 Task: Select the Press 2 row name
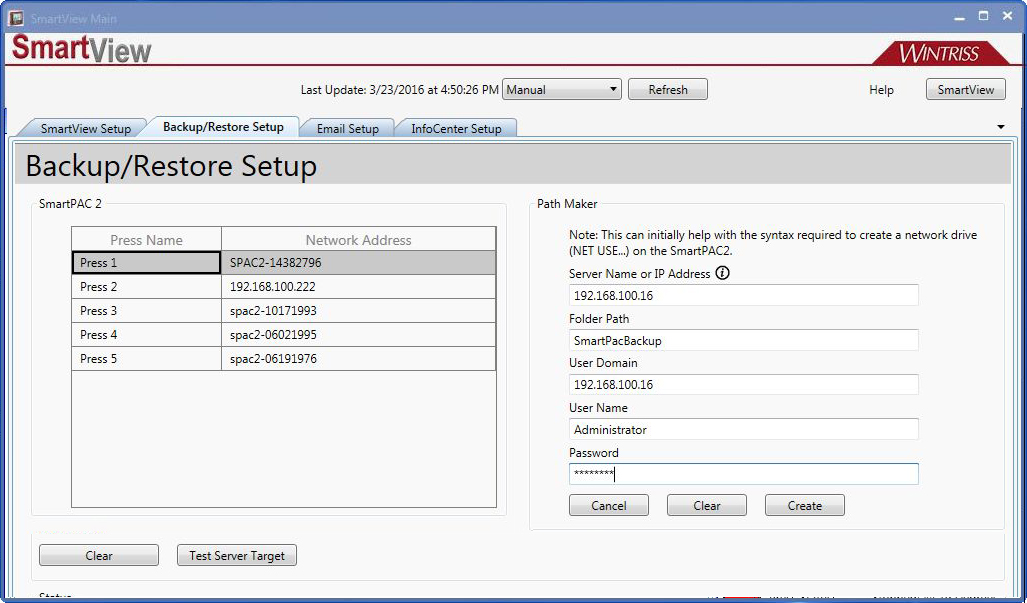pos(146,287)
